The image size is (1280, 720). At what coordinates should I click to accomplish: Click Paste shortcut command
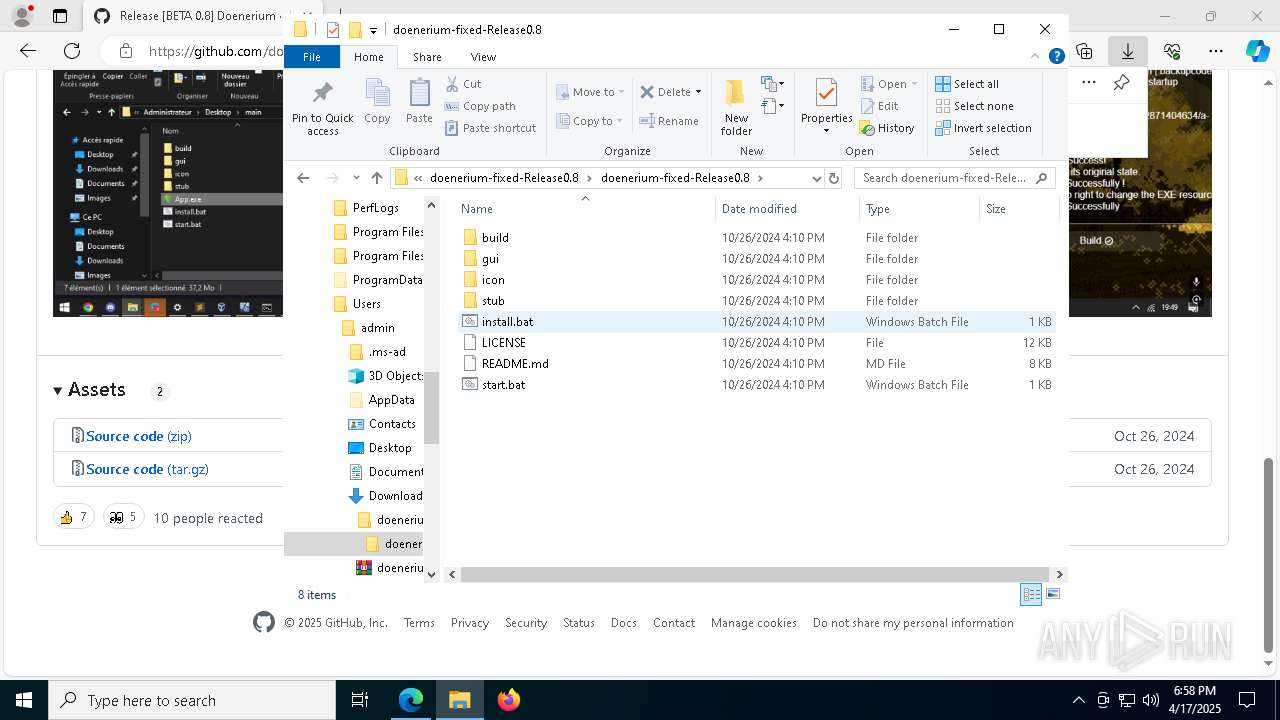pyautogui.click(x=490, y=128)
